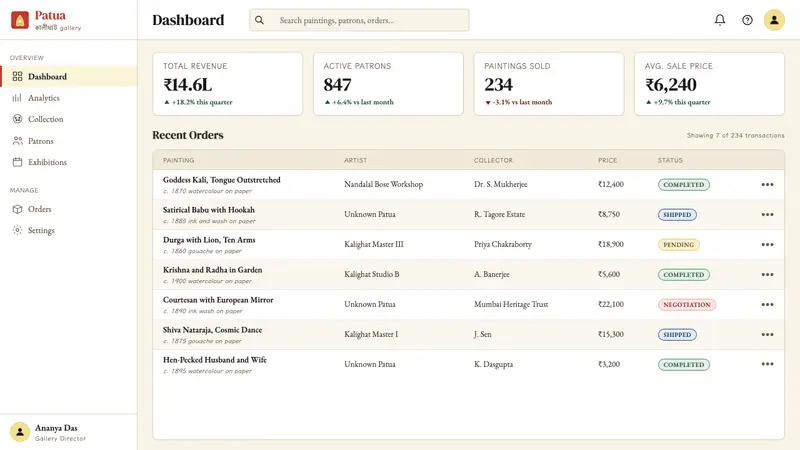800x450 pixels.
Task: Click artist Nandalal Bose Workshop
Action: [383, 184]
